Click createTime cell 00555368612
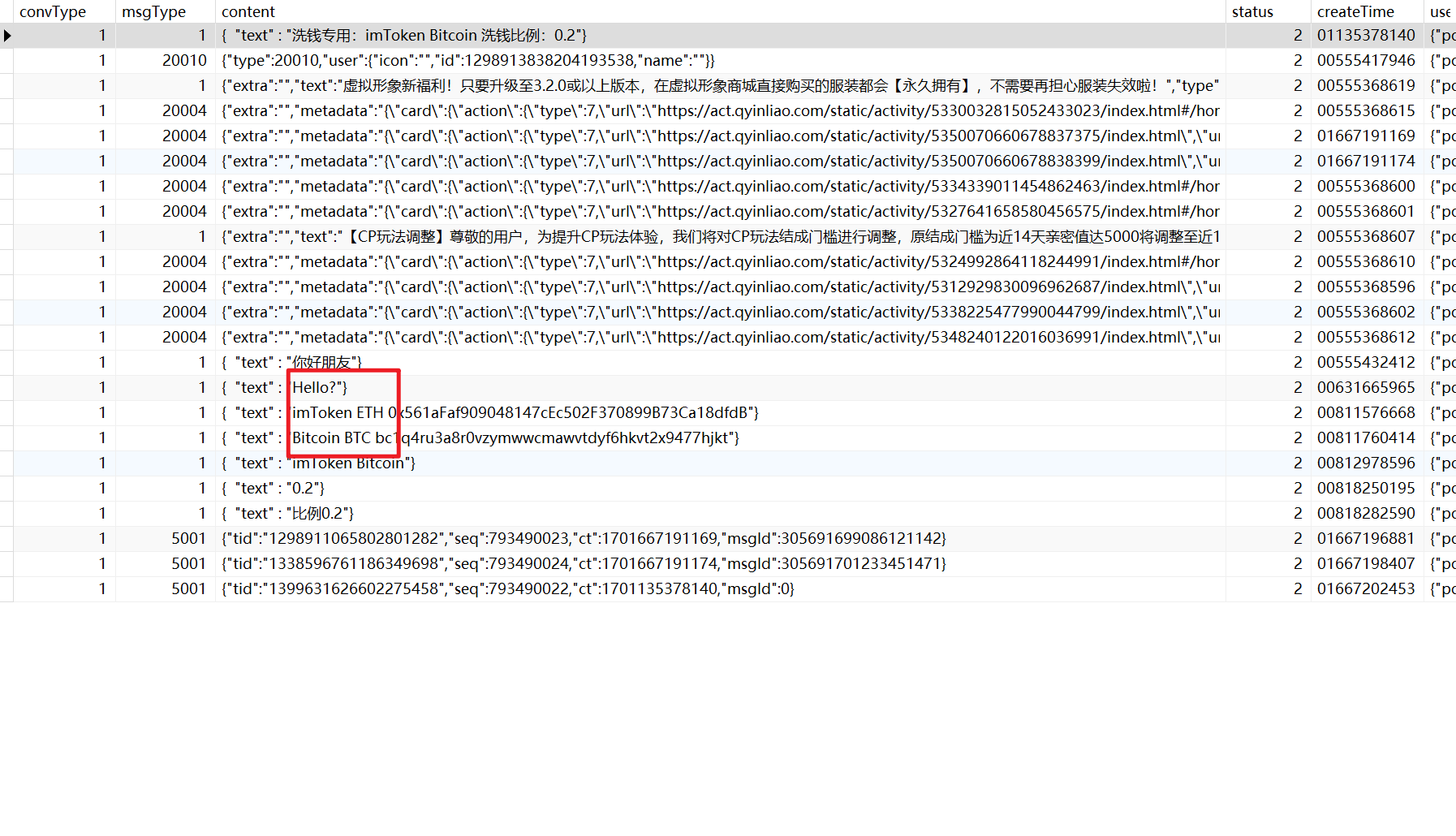1456x836 pixels. (x=1367, y=338)
